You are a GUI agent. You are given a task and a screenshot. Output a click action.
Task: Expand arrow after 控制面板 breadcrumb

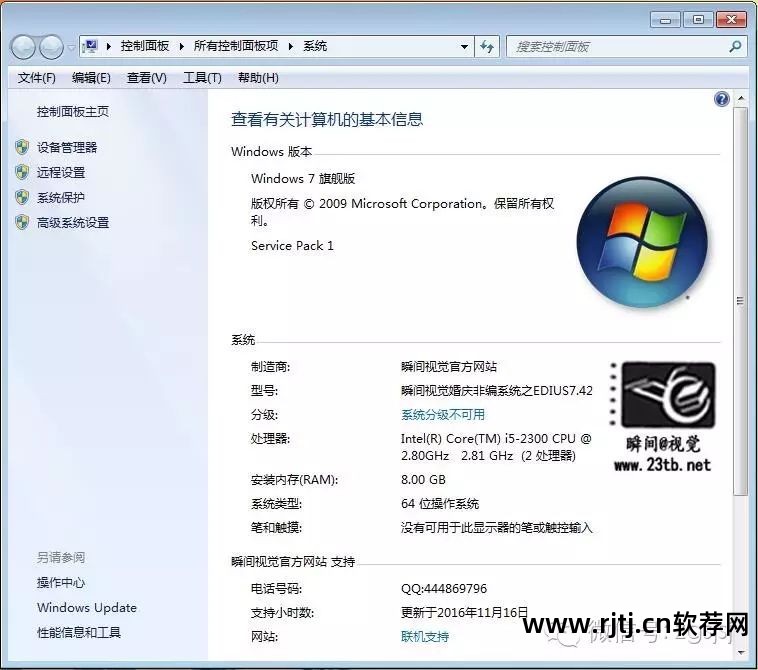pyautogui.click(x=181, y=46)
